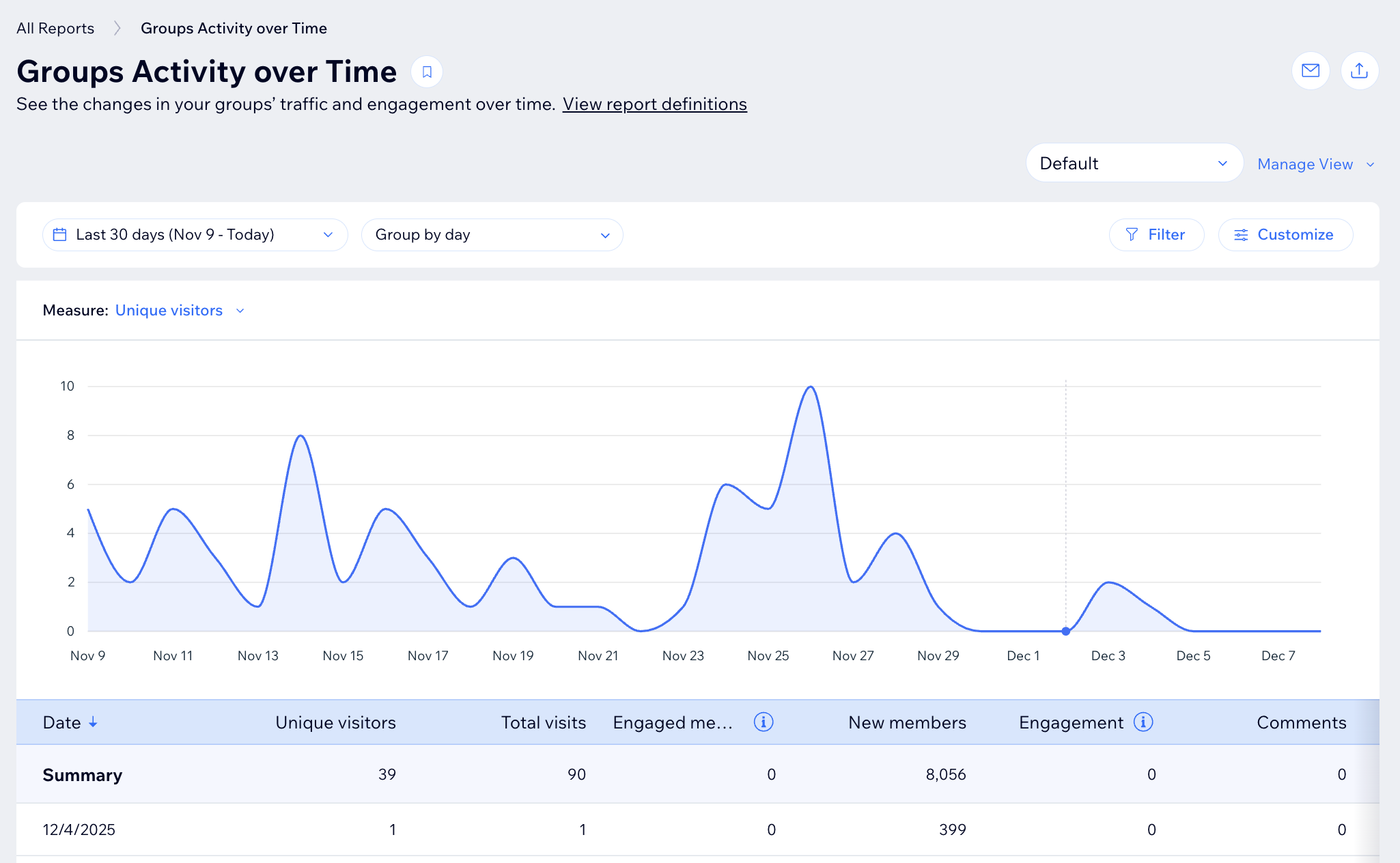The height and width of the screenshot is (863, 1400).
Task: Go to All Reports breadcrumb
Action: [x=55, y=28]
